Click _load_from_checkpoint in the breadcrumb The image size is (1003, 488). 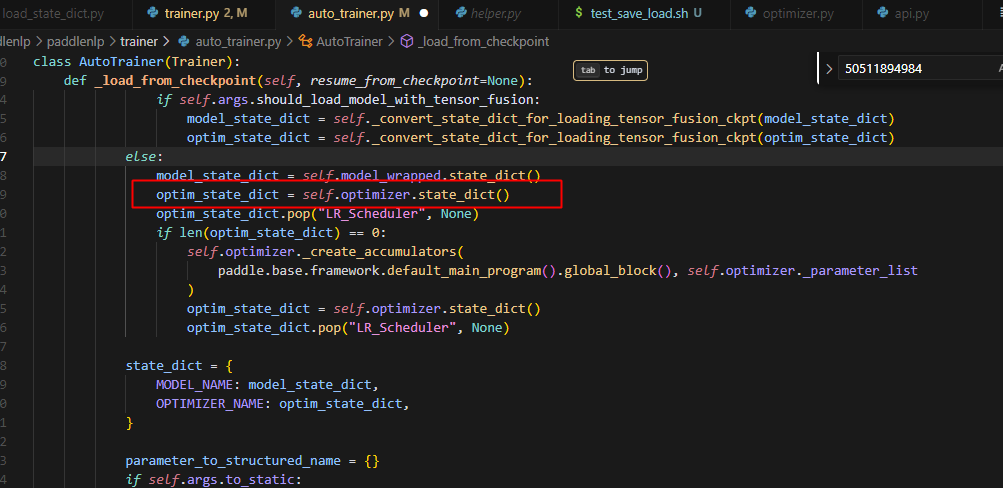pyautogui.click(x=484, y=42)
